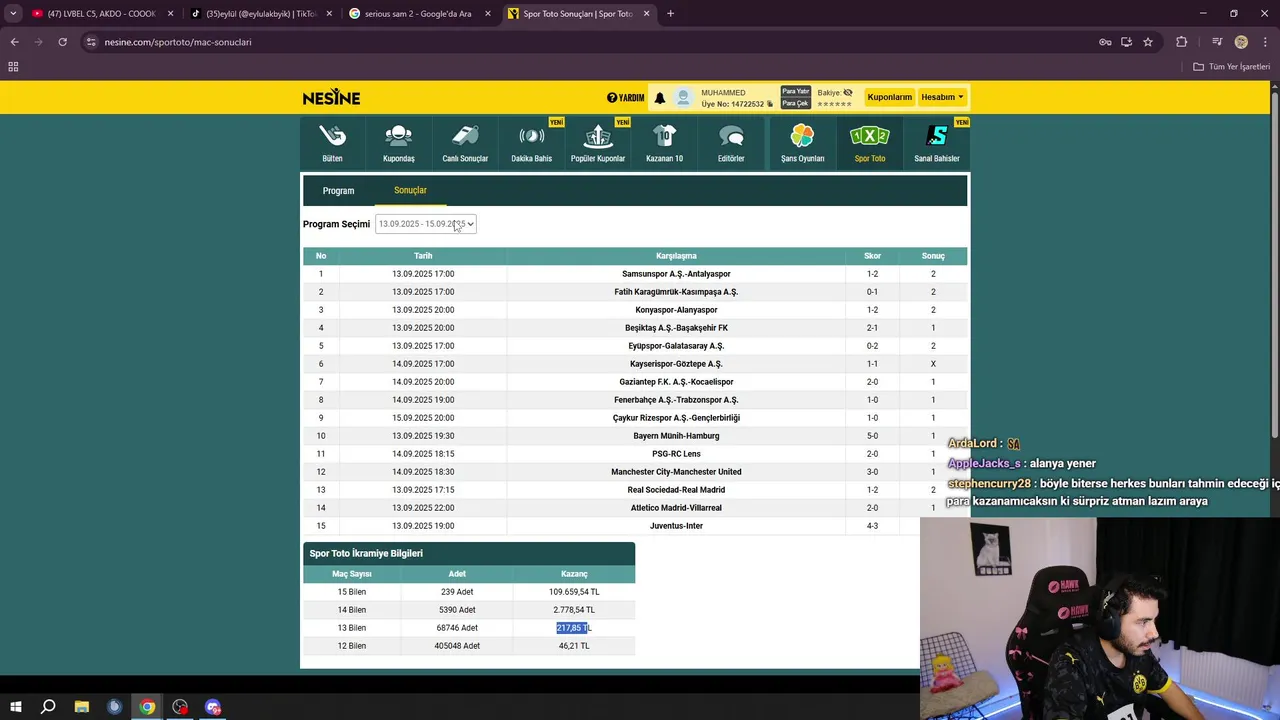Open the Editörler section
This screenshot has height=720, width=1280.
click(x=731, y=143)
